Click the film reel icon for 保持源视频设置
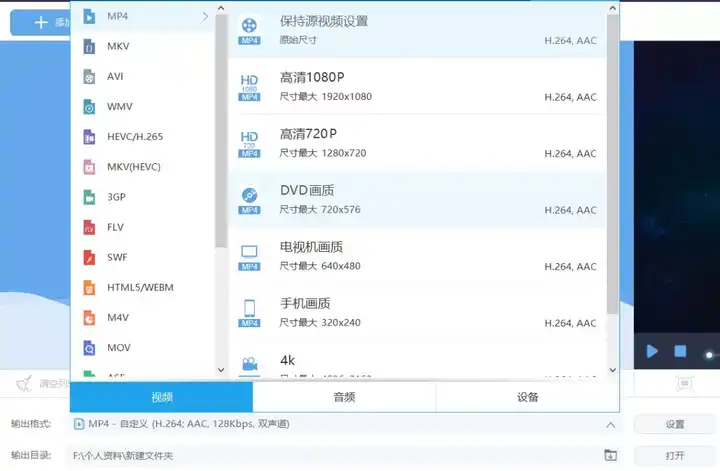Image resolution: width=720 pixels, height=471 pixels. tap(249, 30)
